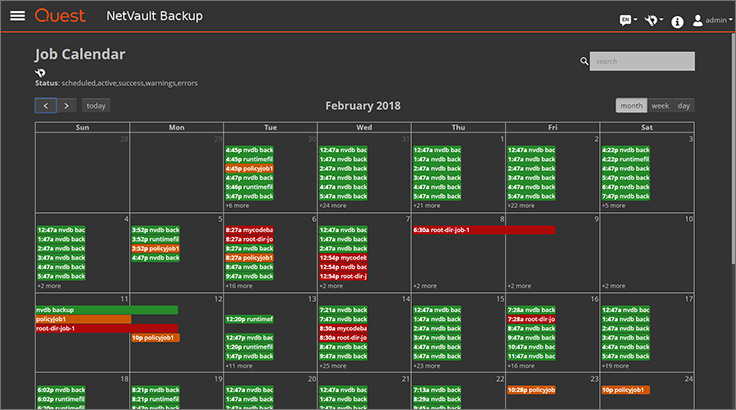Open the 7:13a nvdb back job

point(437,390)
